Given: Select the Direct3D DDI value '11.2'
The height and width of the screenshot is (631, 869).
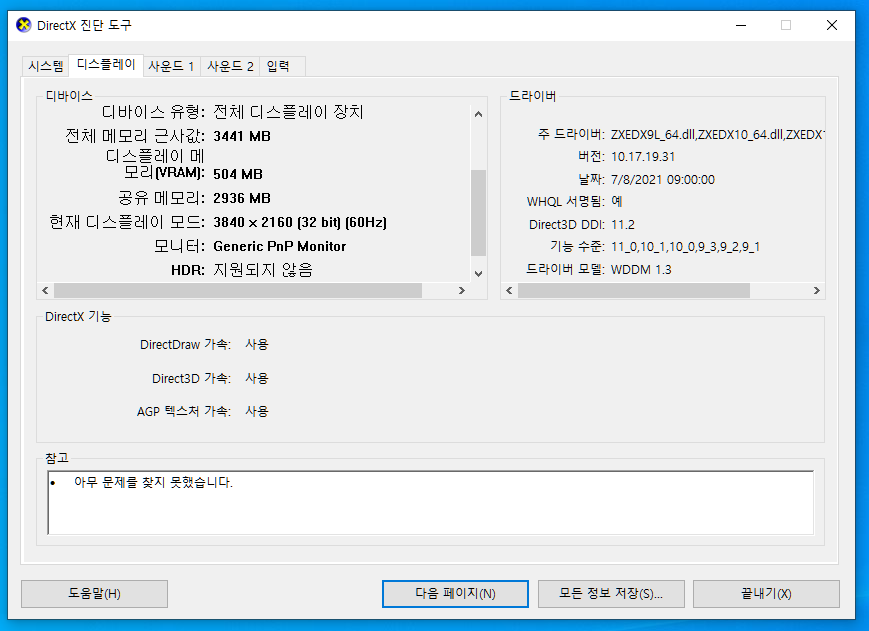Looking at the screenshot, I should [623, 224].
